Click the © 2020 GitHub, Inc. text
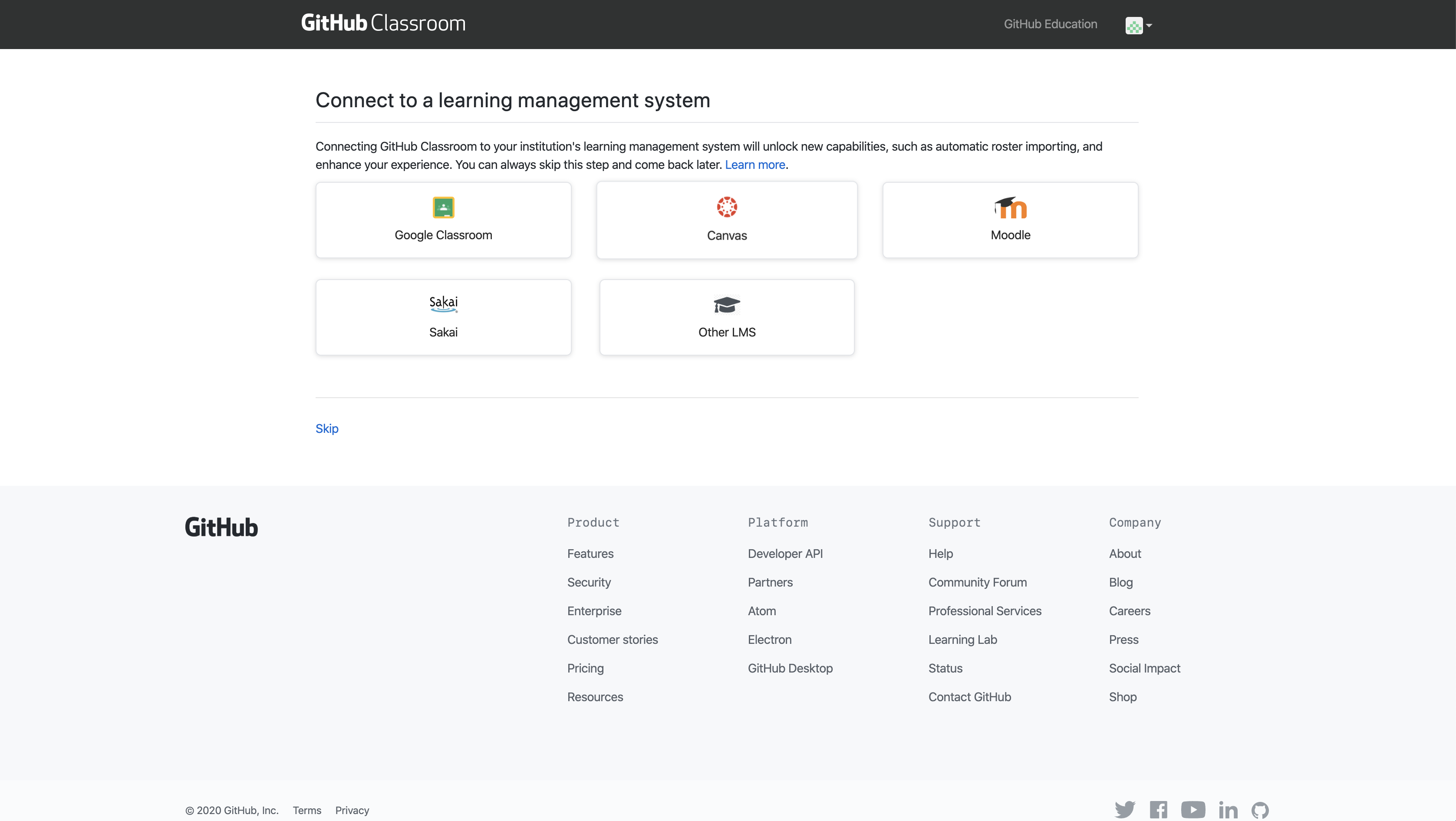1456x821 pixels. (232, 810)
